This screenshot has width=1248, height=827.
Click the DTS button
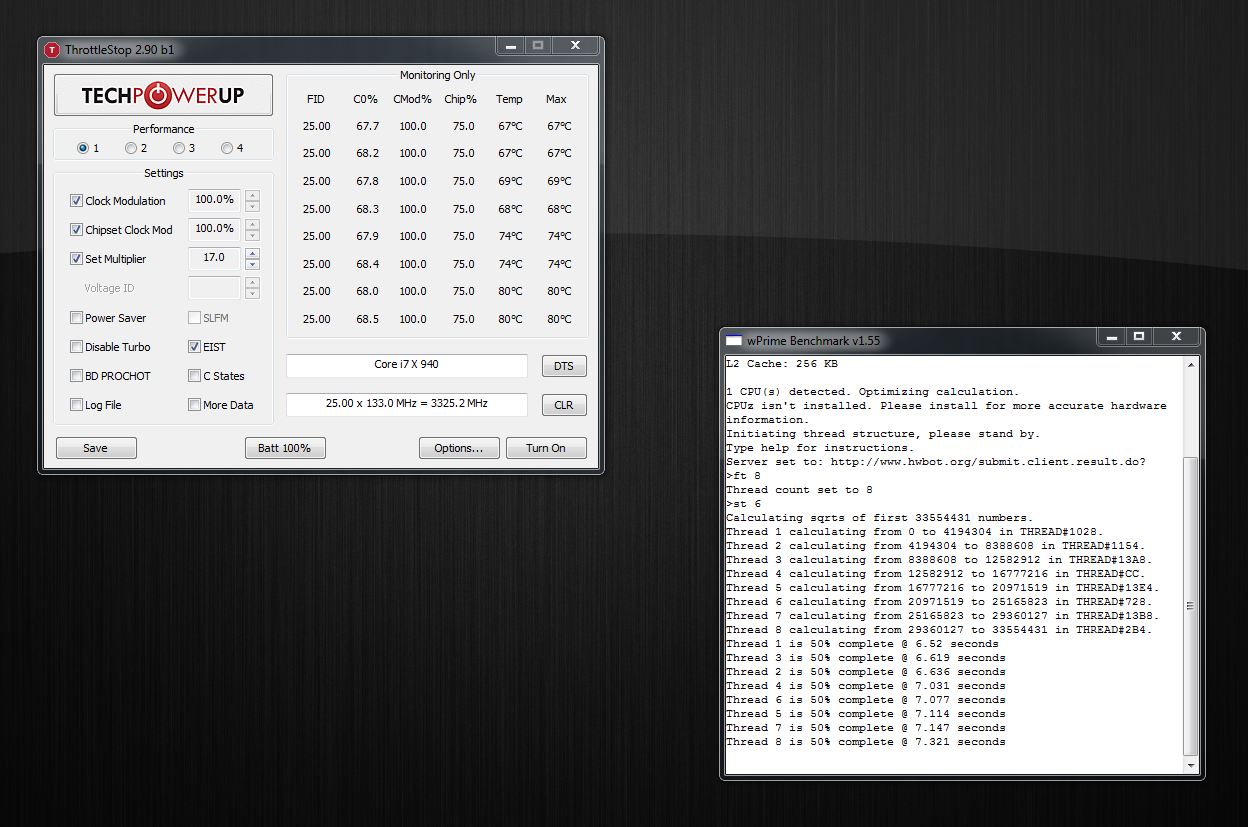564,366
